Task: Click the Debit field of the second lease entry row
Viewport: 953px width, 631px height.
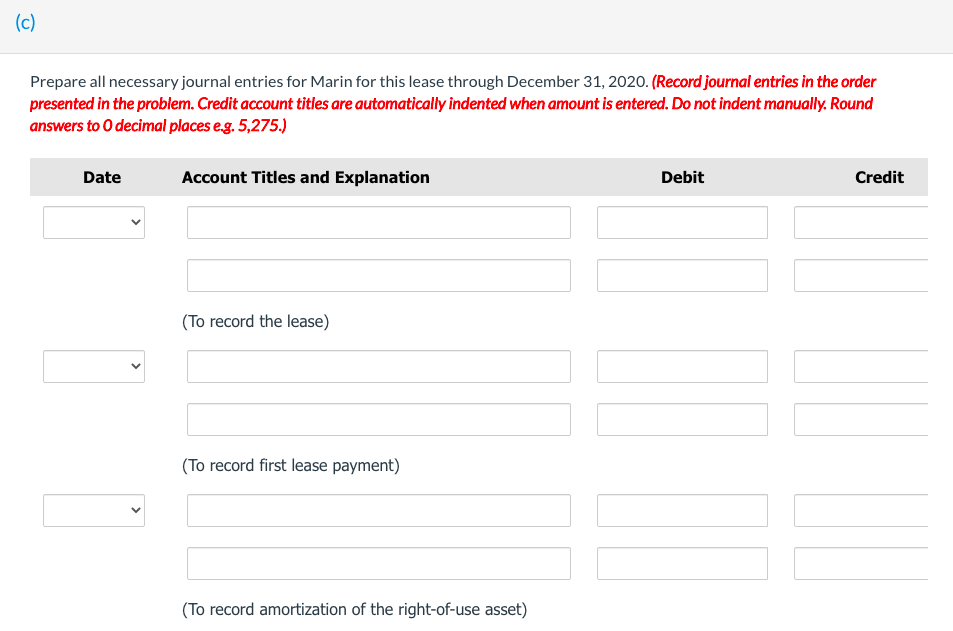Action: point(681,275)
